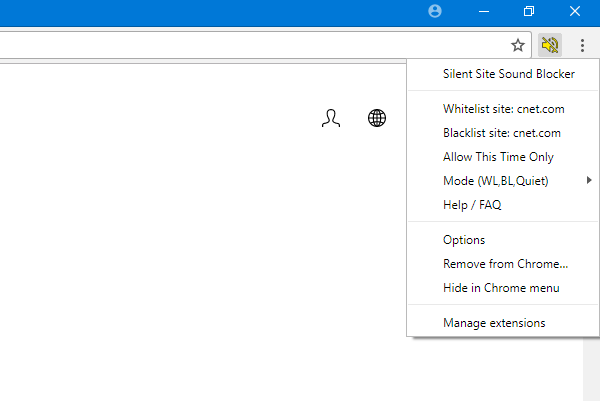Viewport: 600px width, 401px height.
Task: Open the Chrome three-dot menu
Action: coord(582,45)
